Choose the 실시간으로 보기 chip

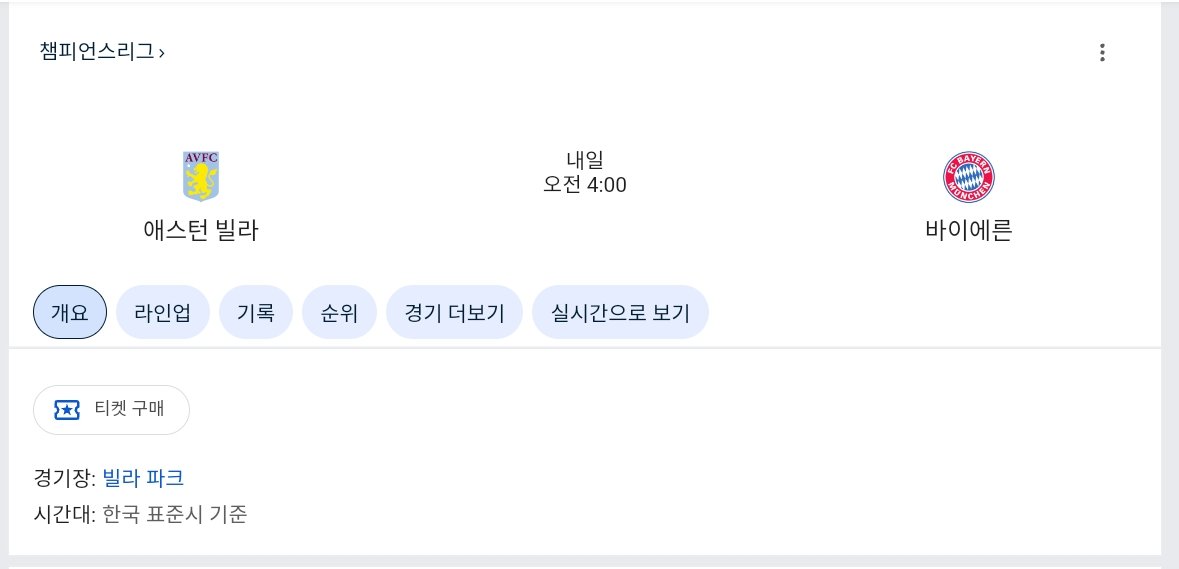pyautogui.click(x=620, y=313)
